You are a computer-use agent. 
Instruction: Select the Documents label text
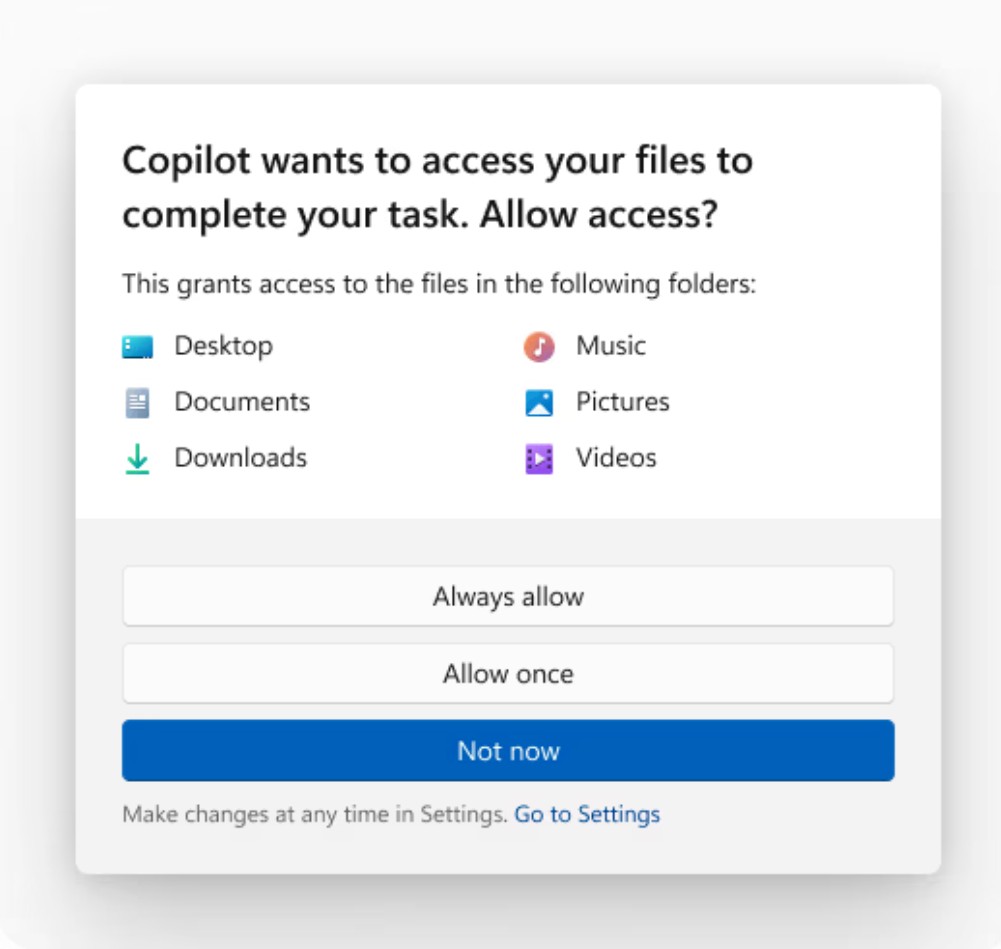coord(241,401)
